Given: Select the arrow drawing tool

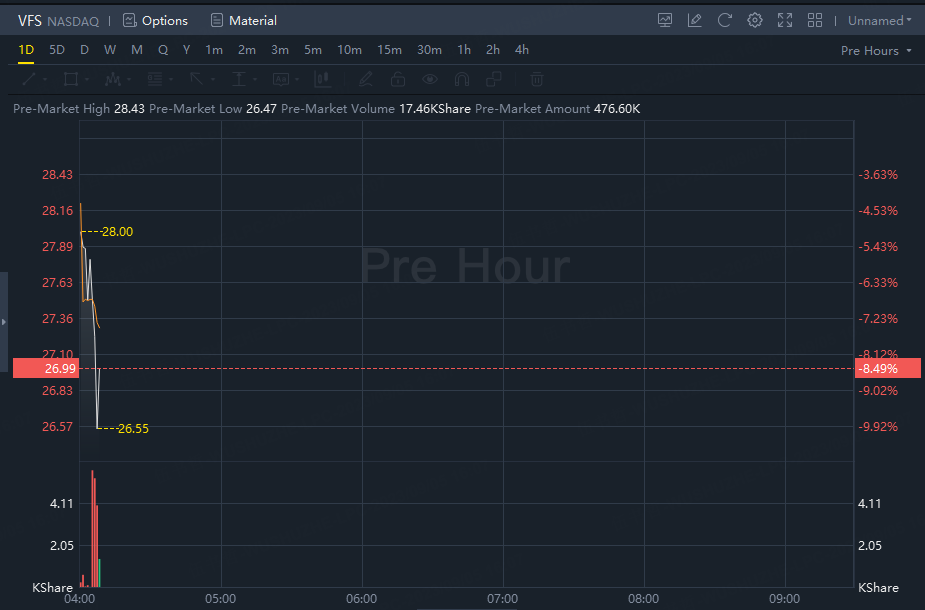Looking at the screenshot, I should pos(196,79).
